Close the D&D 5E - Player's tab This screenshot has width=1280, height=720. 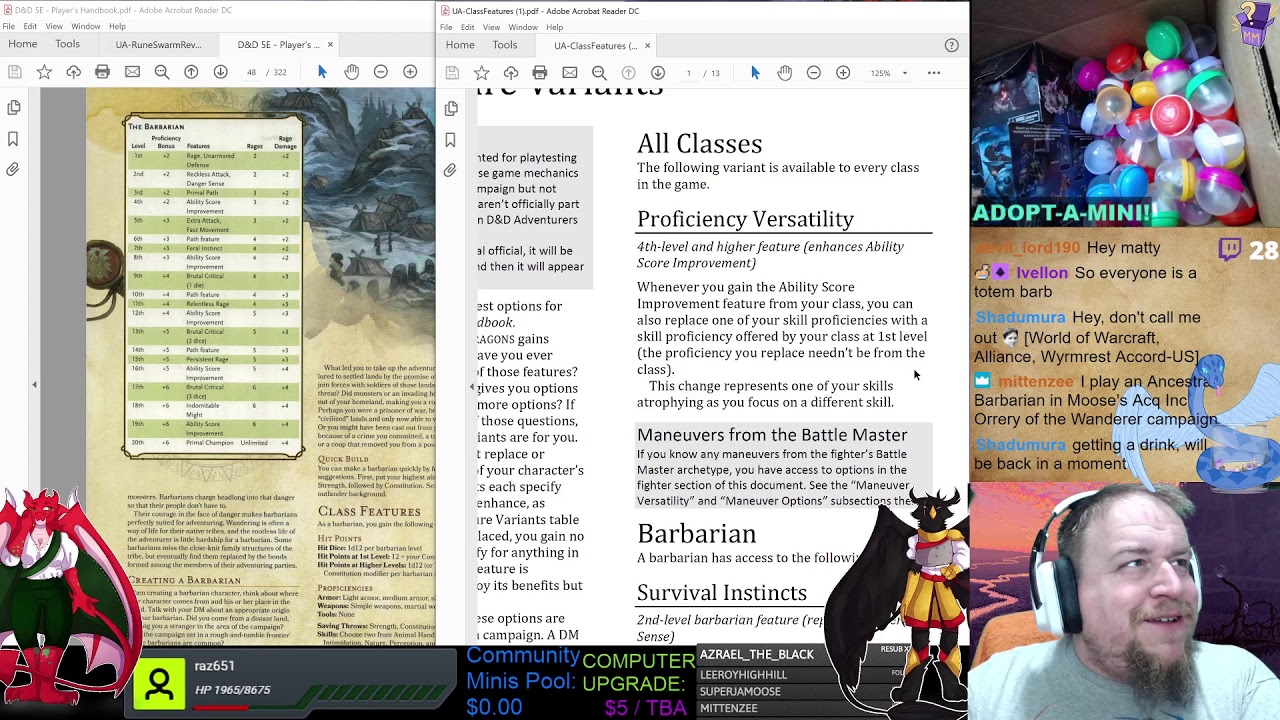pyautogui.click(x=330, y=45)
